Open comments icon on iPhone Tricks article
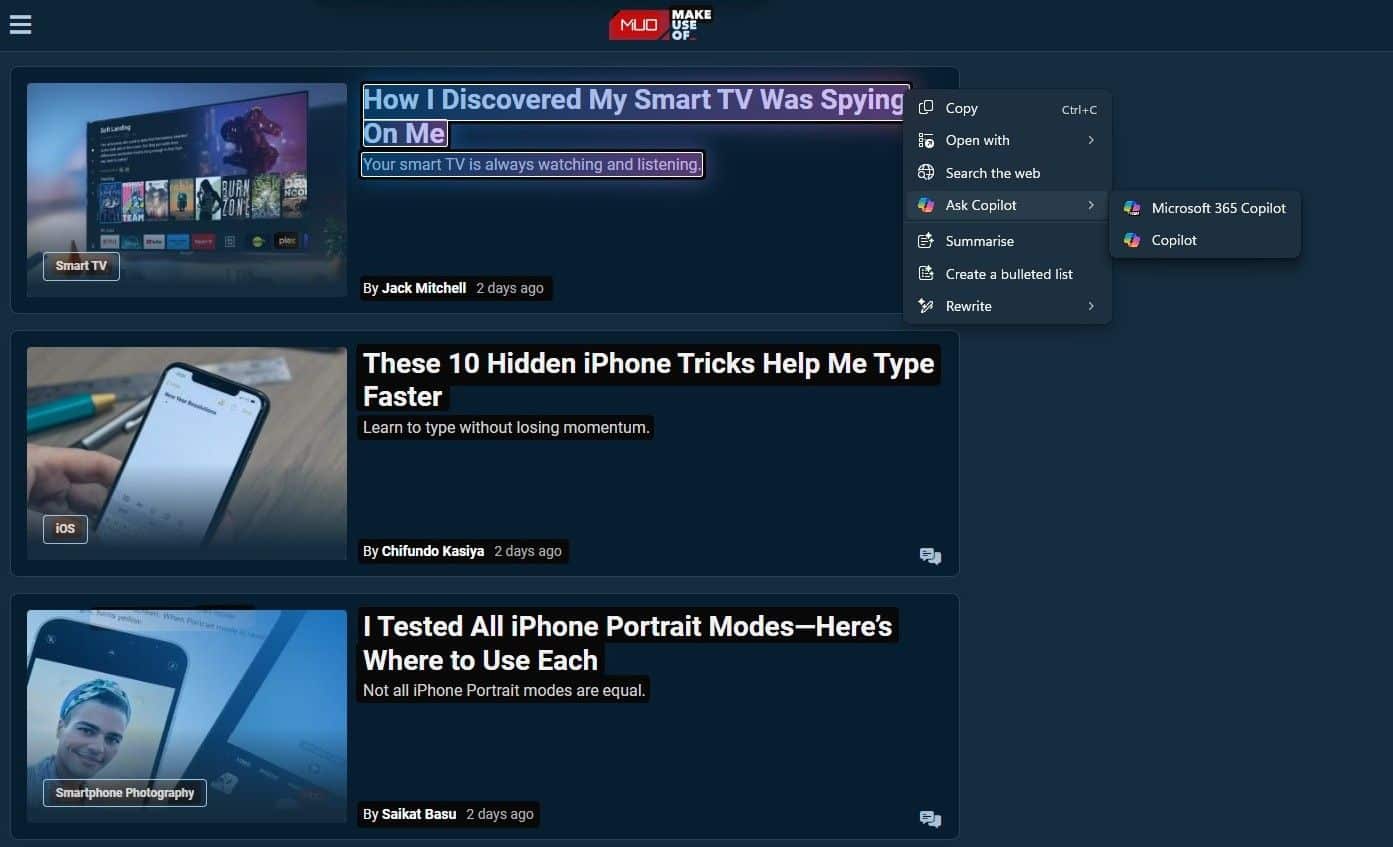 (930, 556)
